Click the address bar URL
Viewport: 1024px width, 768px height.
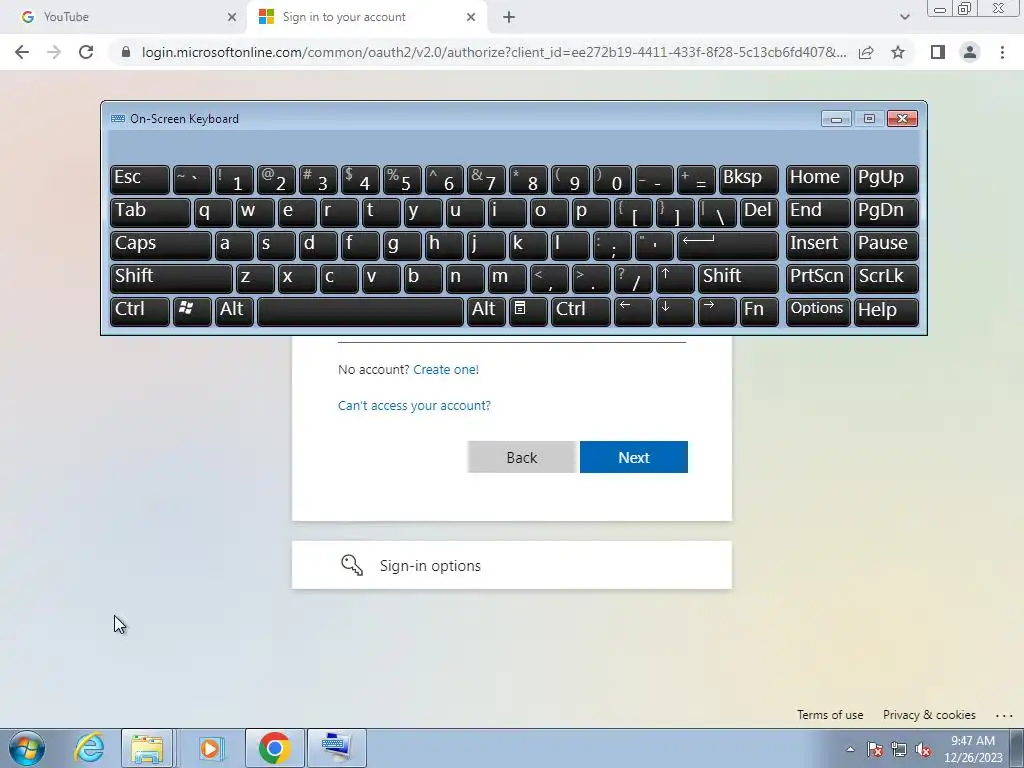(x=494, y=52)
